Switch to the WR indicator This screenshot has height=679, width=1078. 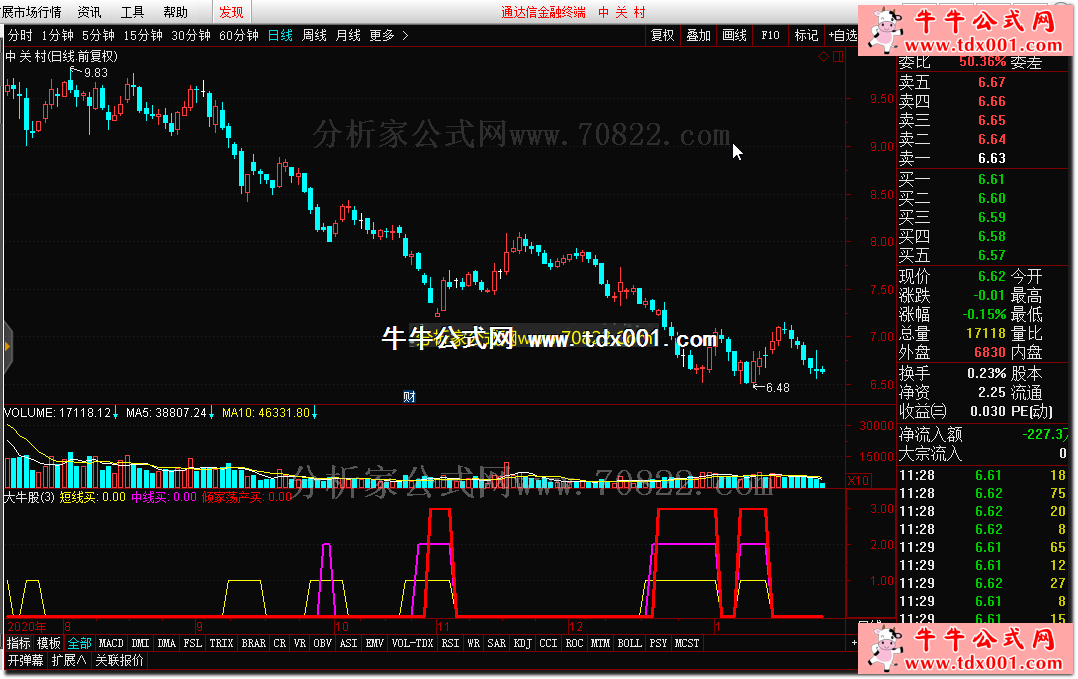point(474,643)
